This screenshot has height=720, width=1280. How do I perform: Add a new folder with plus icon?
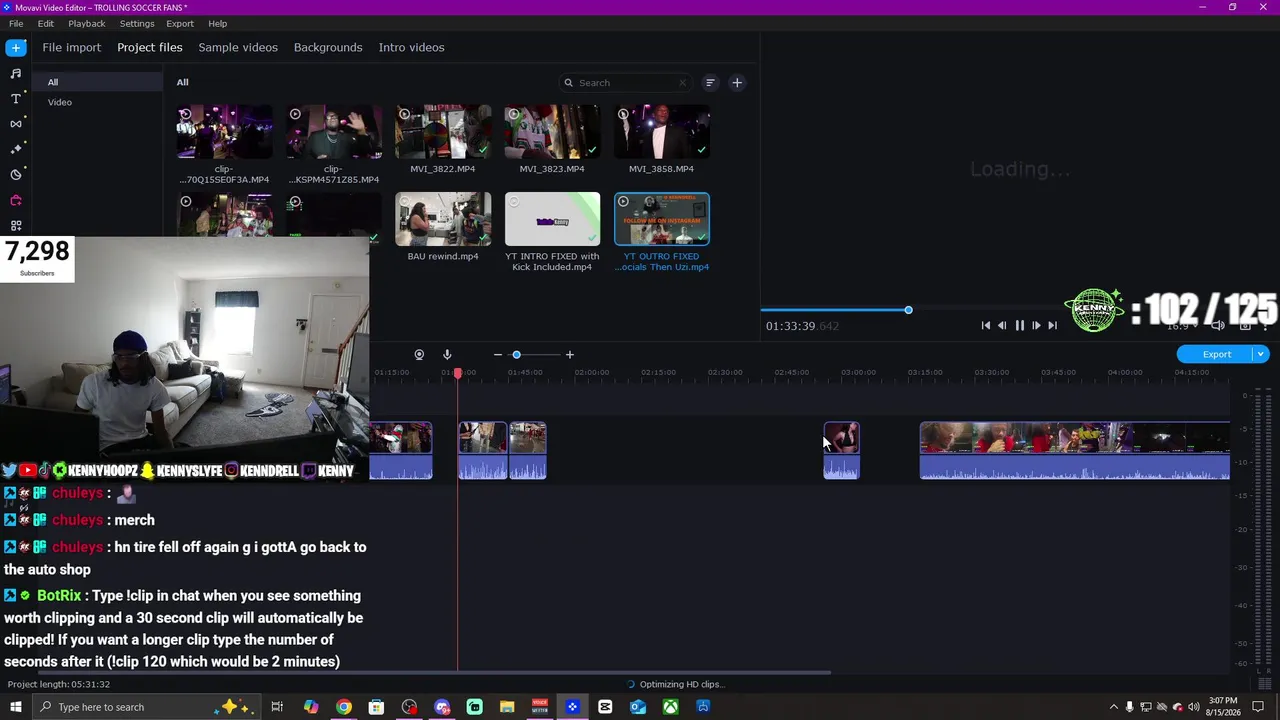[x=737, y=83]
